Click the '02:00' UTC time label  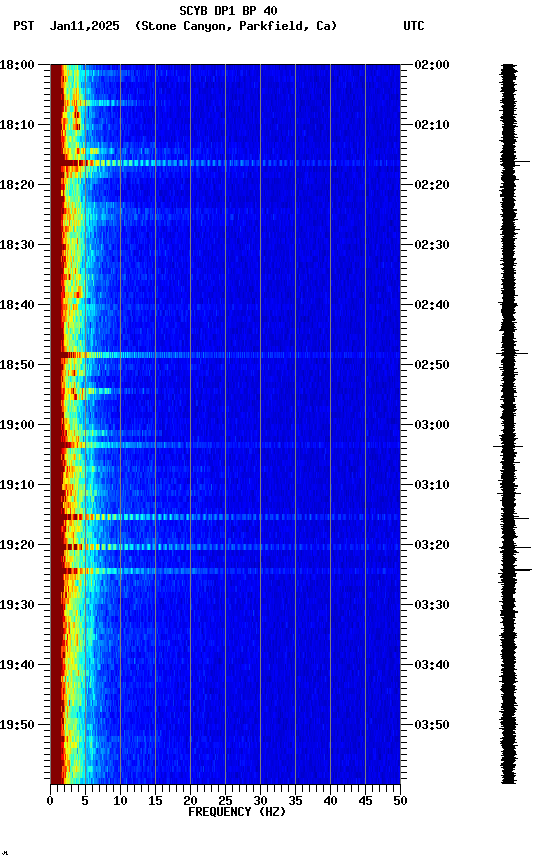(432, 65)
